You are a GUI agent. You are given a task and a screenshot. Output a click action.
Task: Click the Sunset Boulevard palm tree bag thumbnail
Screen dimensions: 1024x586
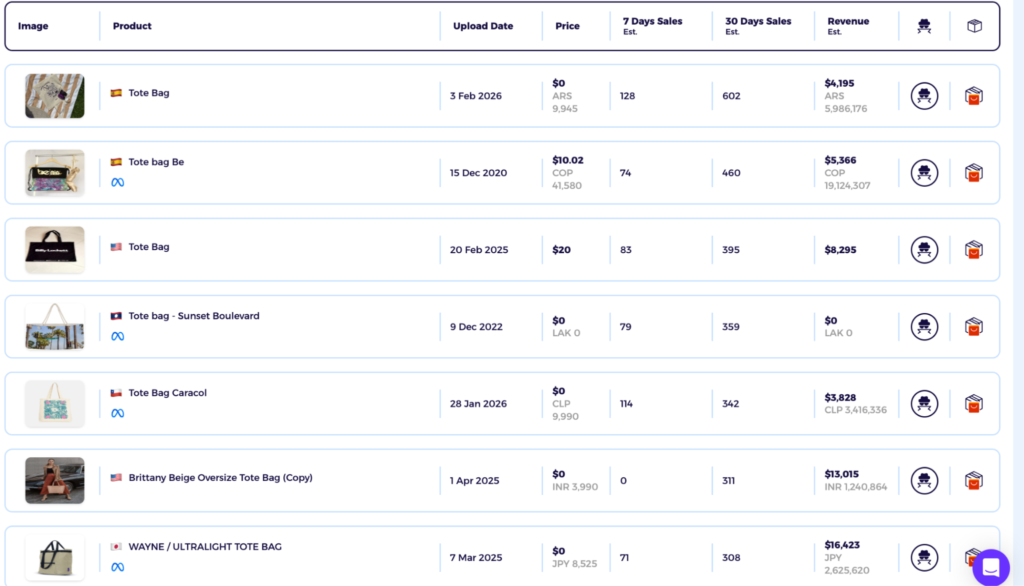(x=55, y=327)
